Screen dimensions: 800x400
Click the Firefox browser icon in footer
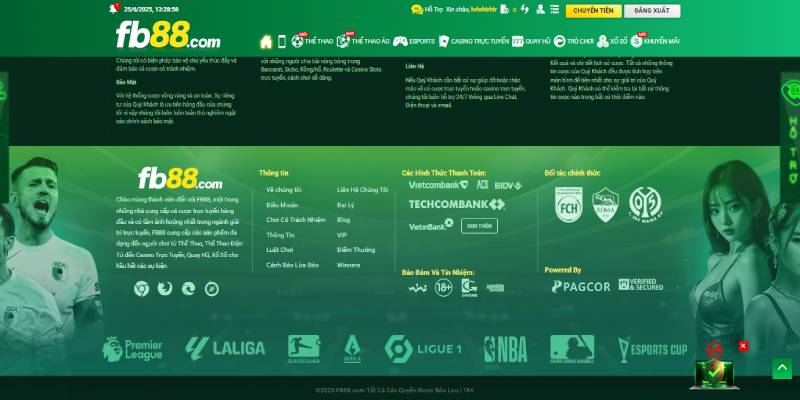[x=165, y=289]
